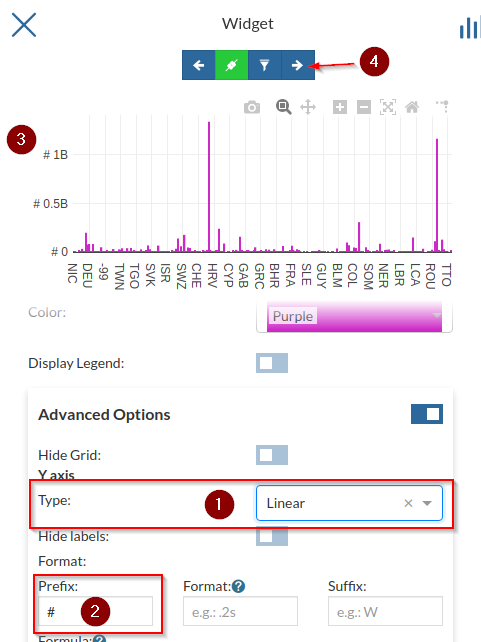Clear the Linear type selection
Screen dimensions: 481x642
[x=408, y=503]
